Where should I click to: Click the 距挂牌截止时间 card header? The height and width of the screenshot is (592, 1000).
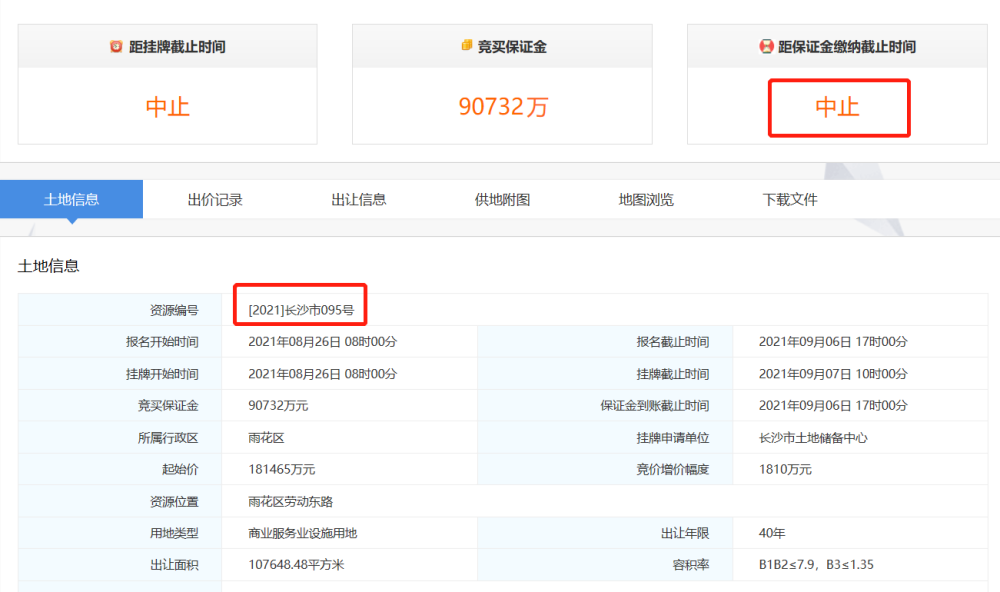pyautogui.click(x=168, y=46)
